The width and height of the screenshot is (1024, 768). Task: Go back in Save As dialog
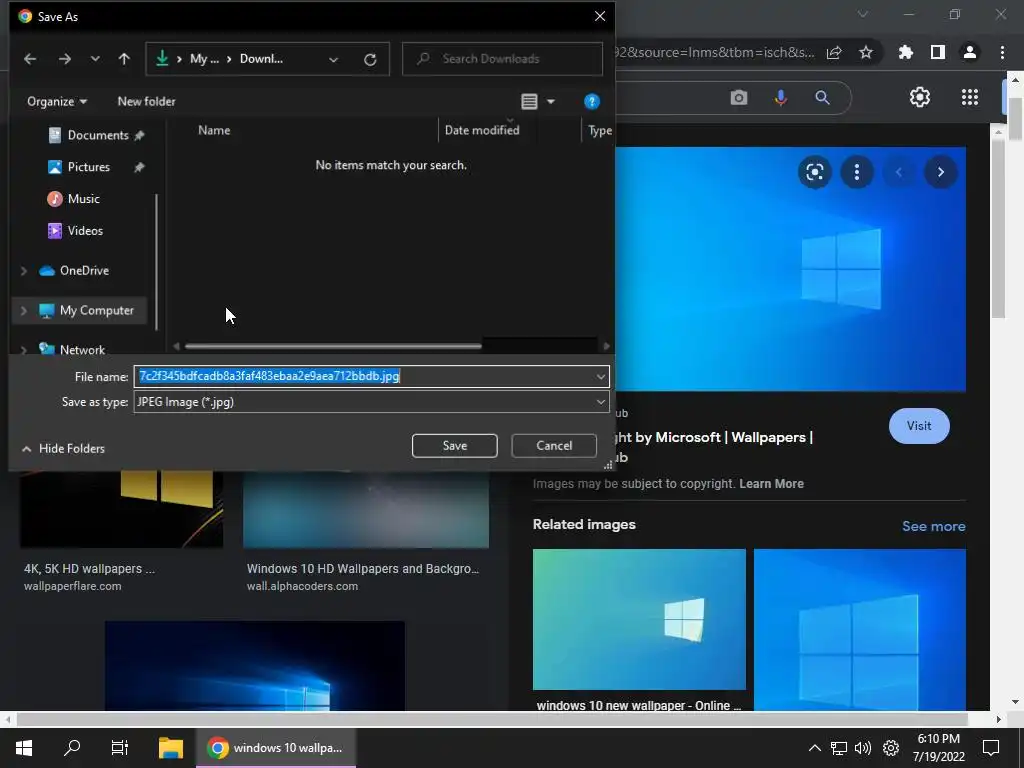30,59
